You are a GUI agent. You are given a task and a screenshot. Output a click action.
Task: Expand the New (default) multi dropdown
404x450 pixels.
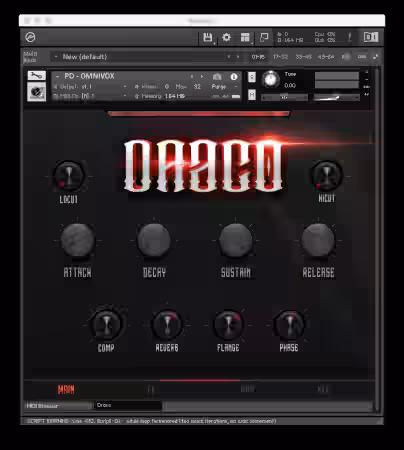coord(55,57)
